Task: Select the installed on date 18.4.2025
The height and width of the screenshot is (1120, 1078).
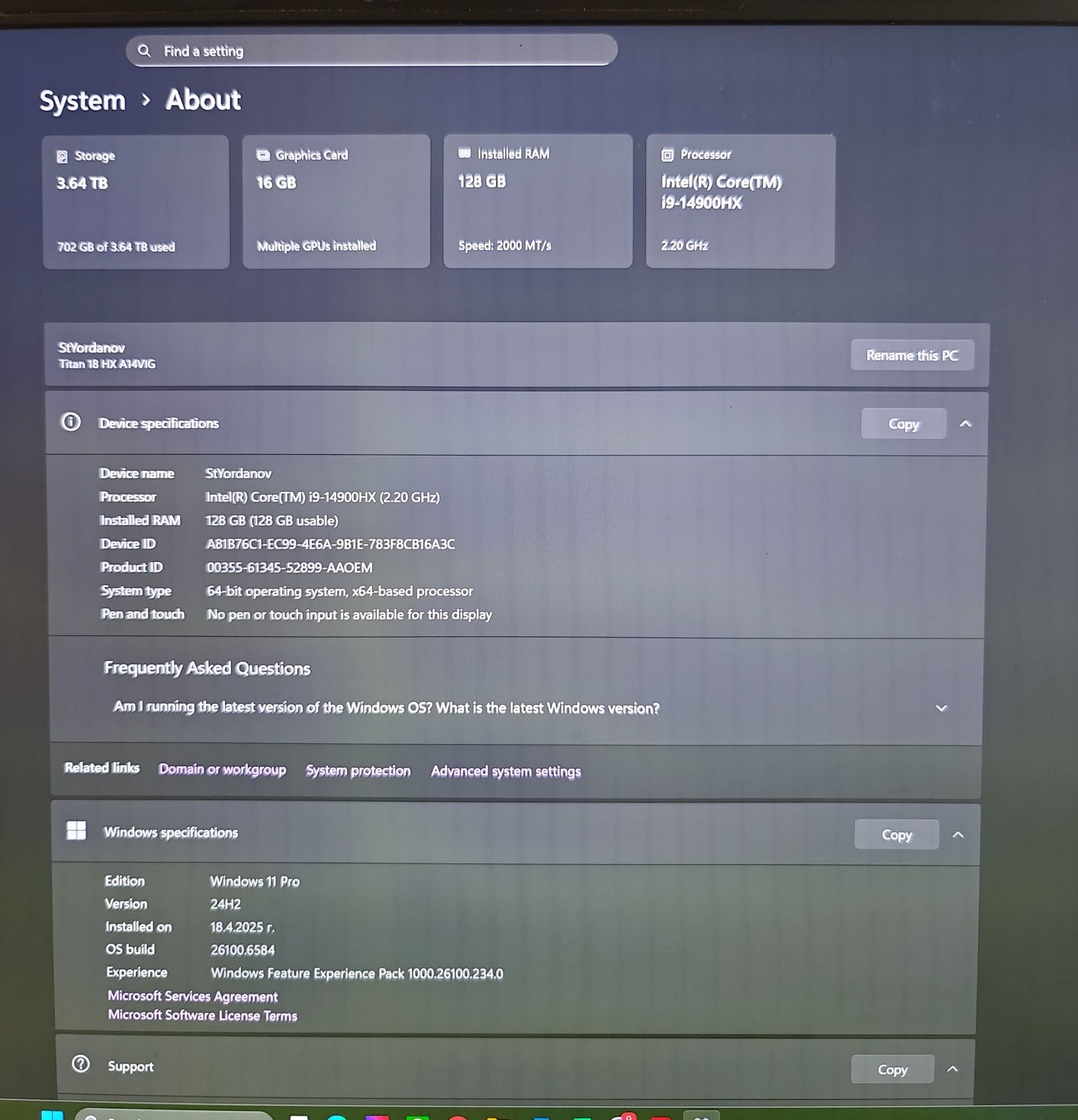Action: pos(242,927)
